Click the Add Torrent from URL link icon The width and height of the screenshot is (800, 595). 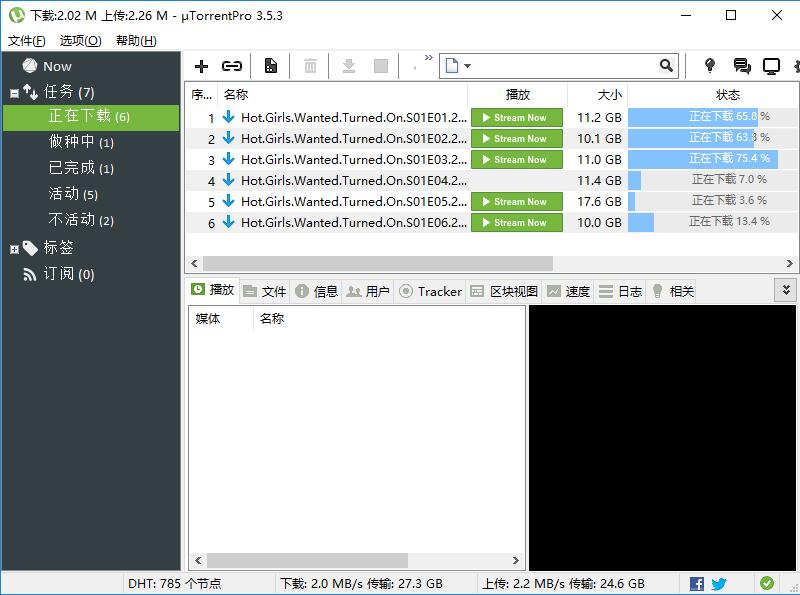pyautogui.click(x=232, y=66)
